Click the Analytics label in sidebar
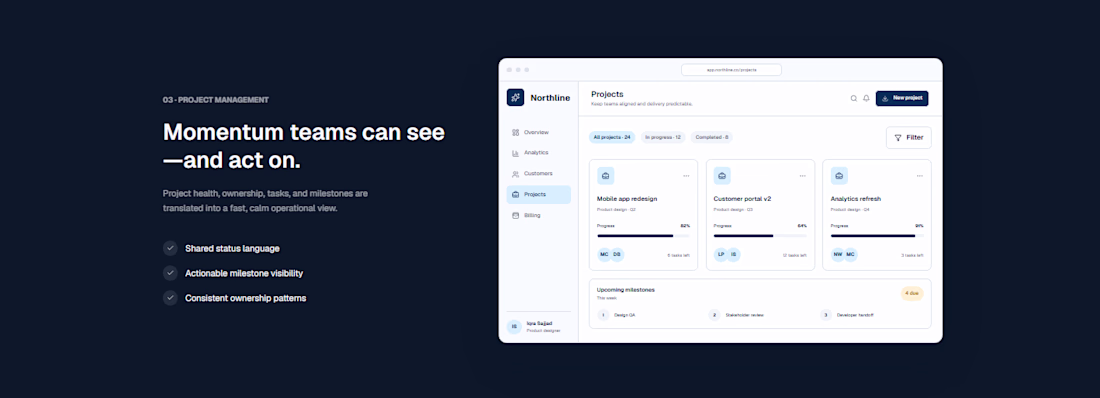 [536, 153]
